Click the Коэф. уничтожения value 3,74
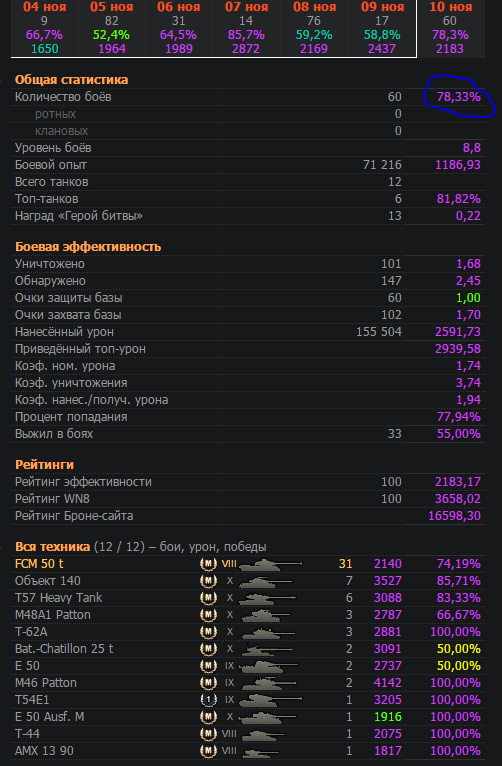This screenshot has height=766, width=502. point(468,383)
